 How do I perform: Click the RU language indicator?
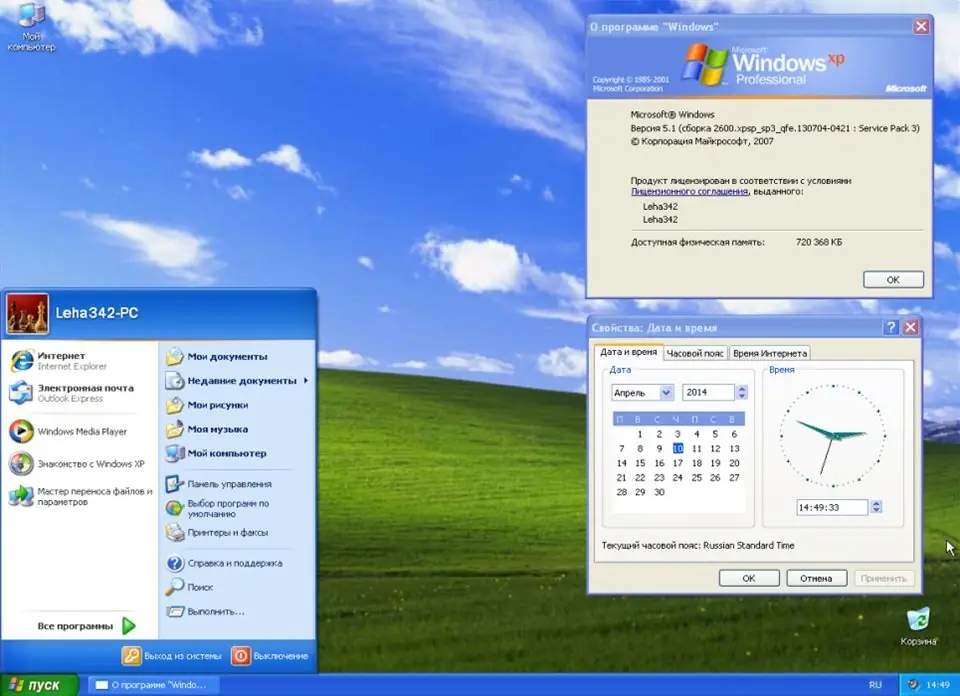click(876, 685)
